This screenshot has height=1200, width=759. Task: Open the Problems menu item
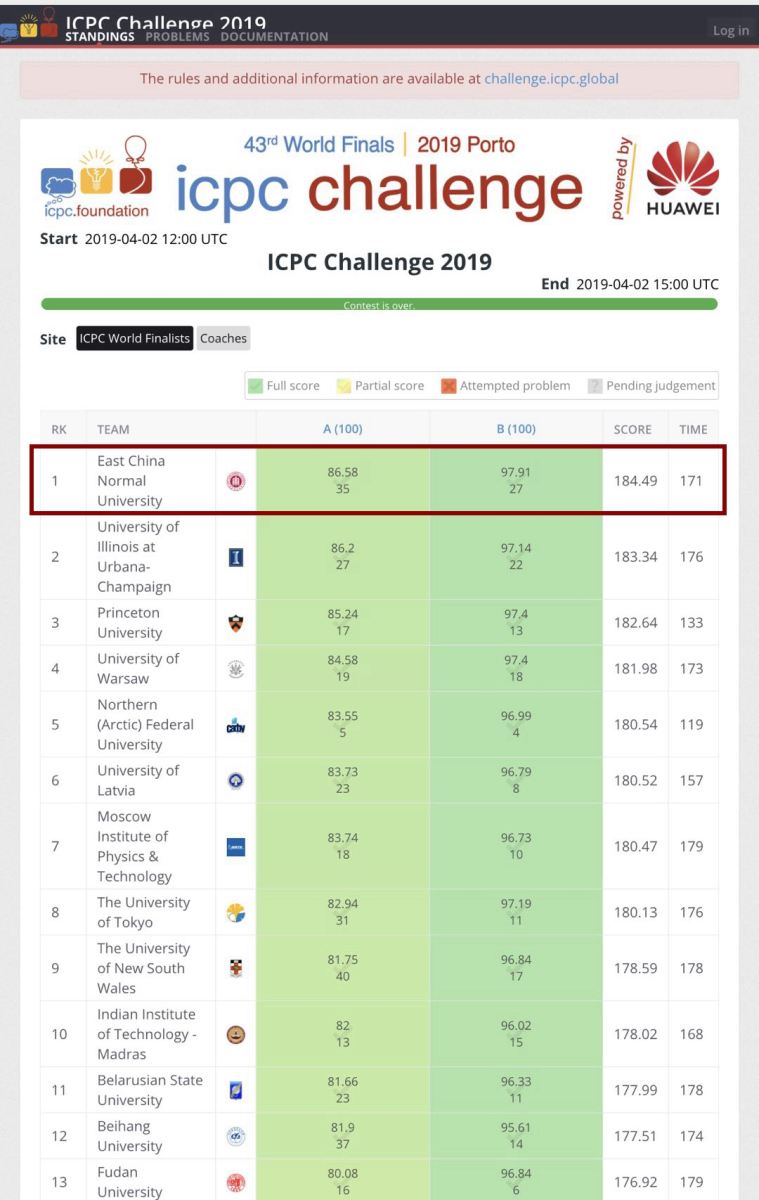pos(177,37)
